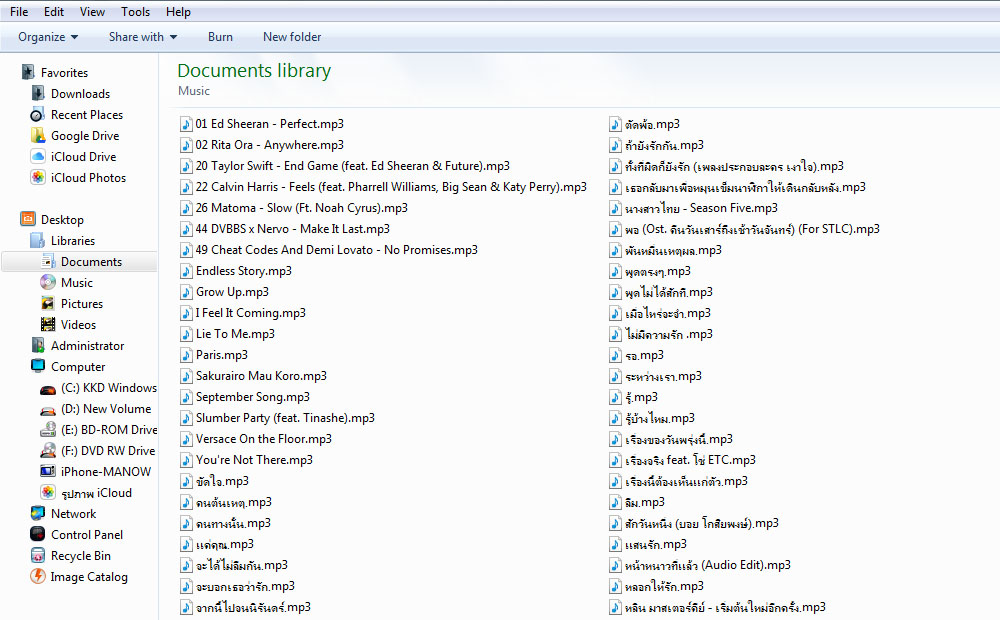
Task: Select 49 Cheat Codes No Promises file
Action: click(x=329, y=250)
